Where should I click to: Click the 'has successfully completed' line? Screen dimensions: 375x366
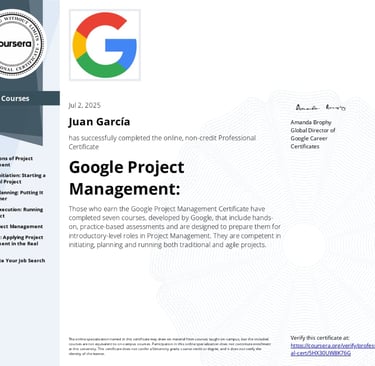coord(162,142)
